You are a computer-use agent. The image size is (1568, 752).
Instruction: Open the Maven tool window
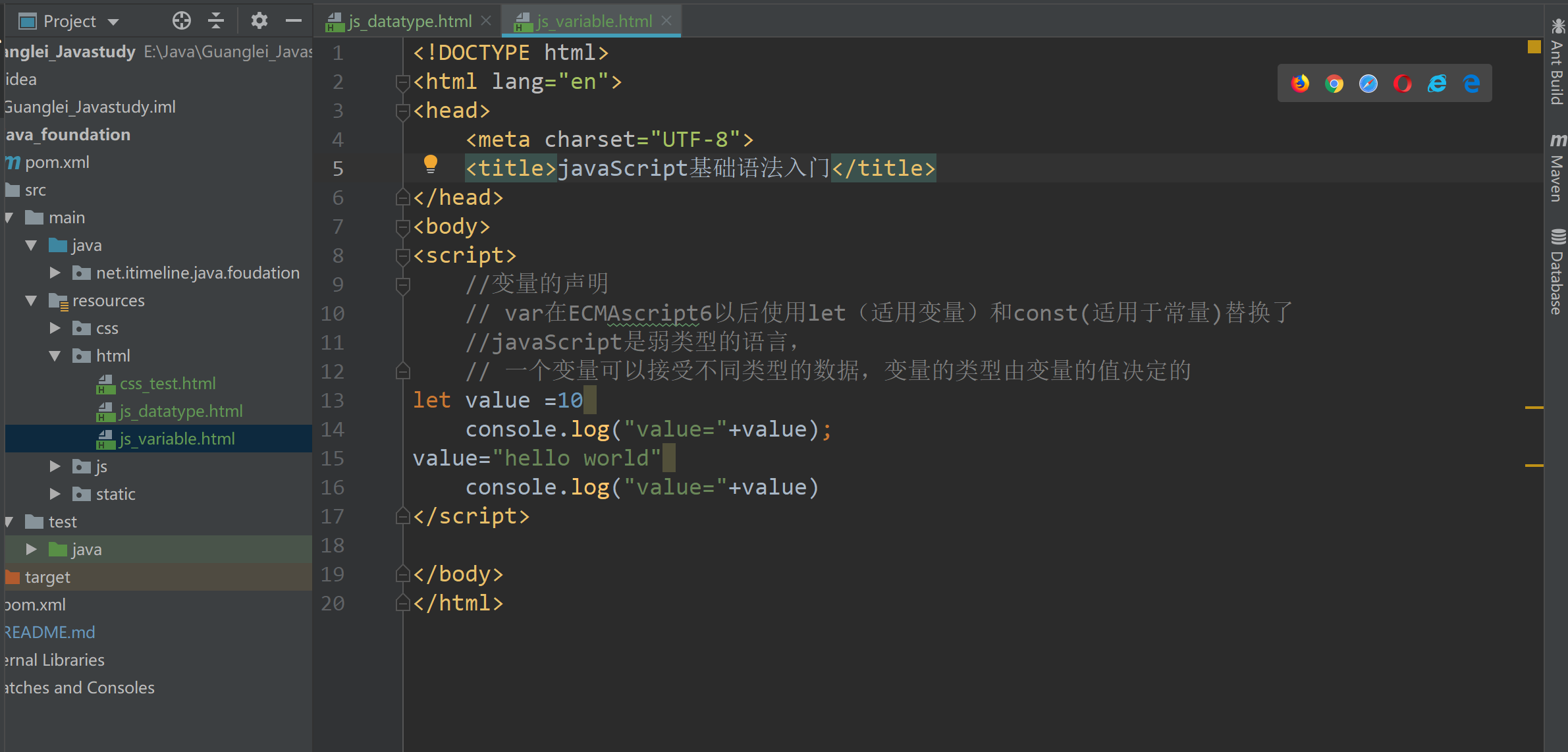coord(1557,167)
